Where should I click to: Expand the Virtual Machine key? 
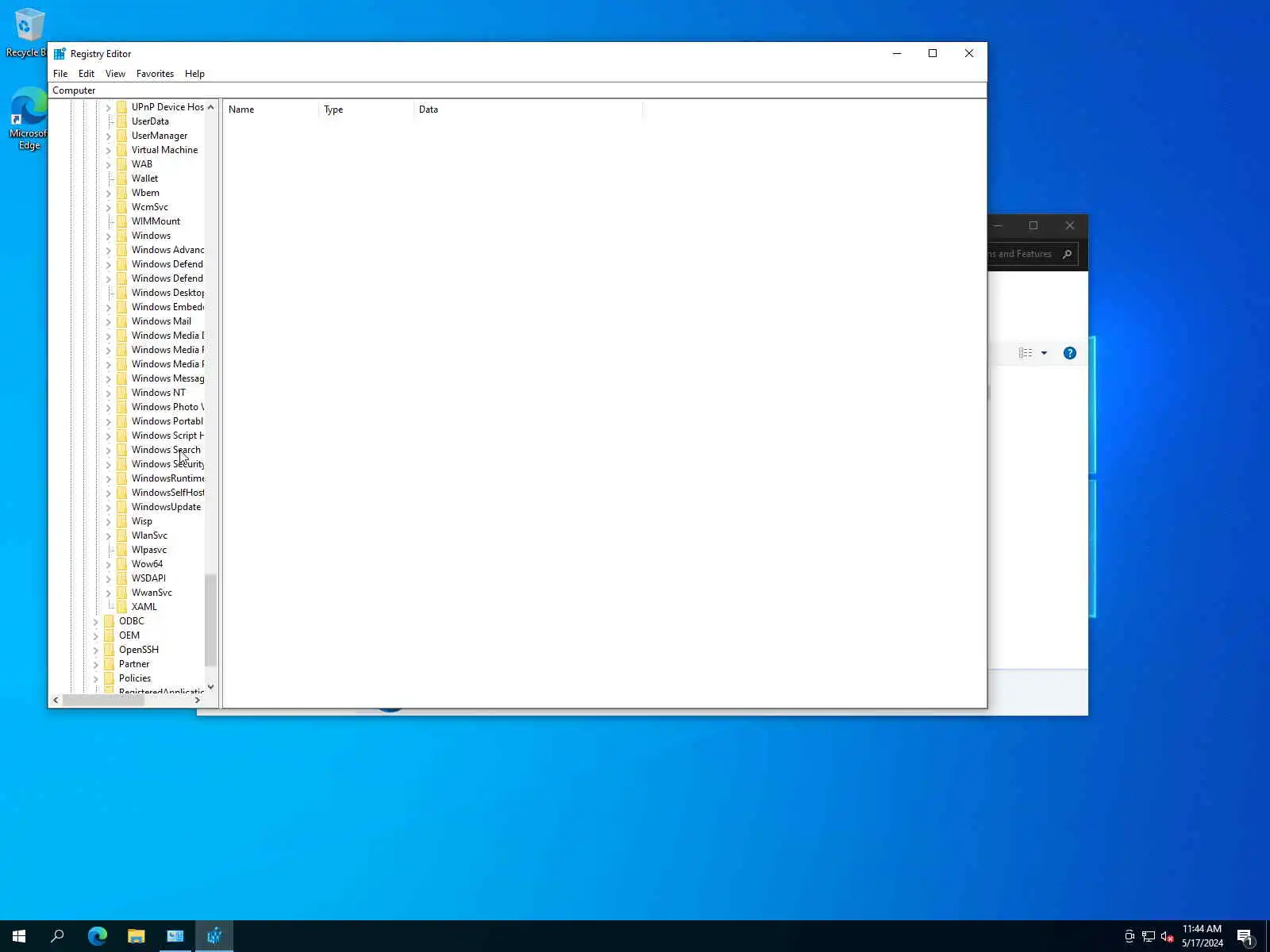pos(109,150)
